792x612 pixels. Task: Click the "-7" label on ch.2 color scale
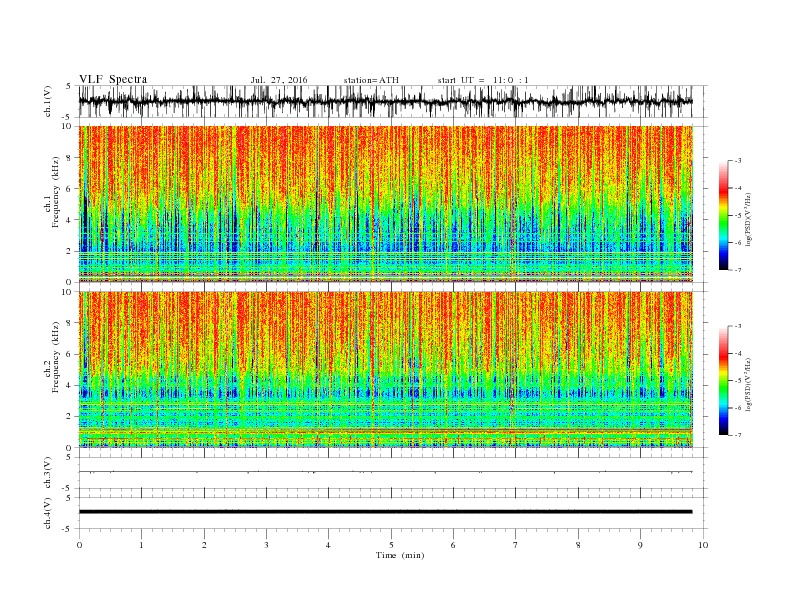pos(738,435)
